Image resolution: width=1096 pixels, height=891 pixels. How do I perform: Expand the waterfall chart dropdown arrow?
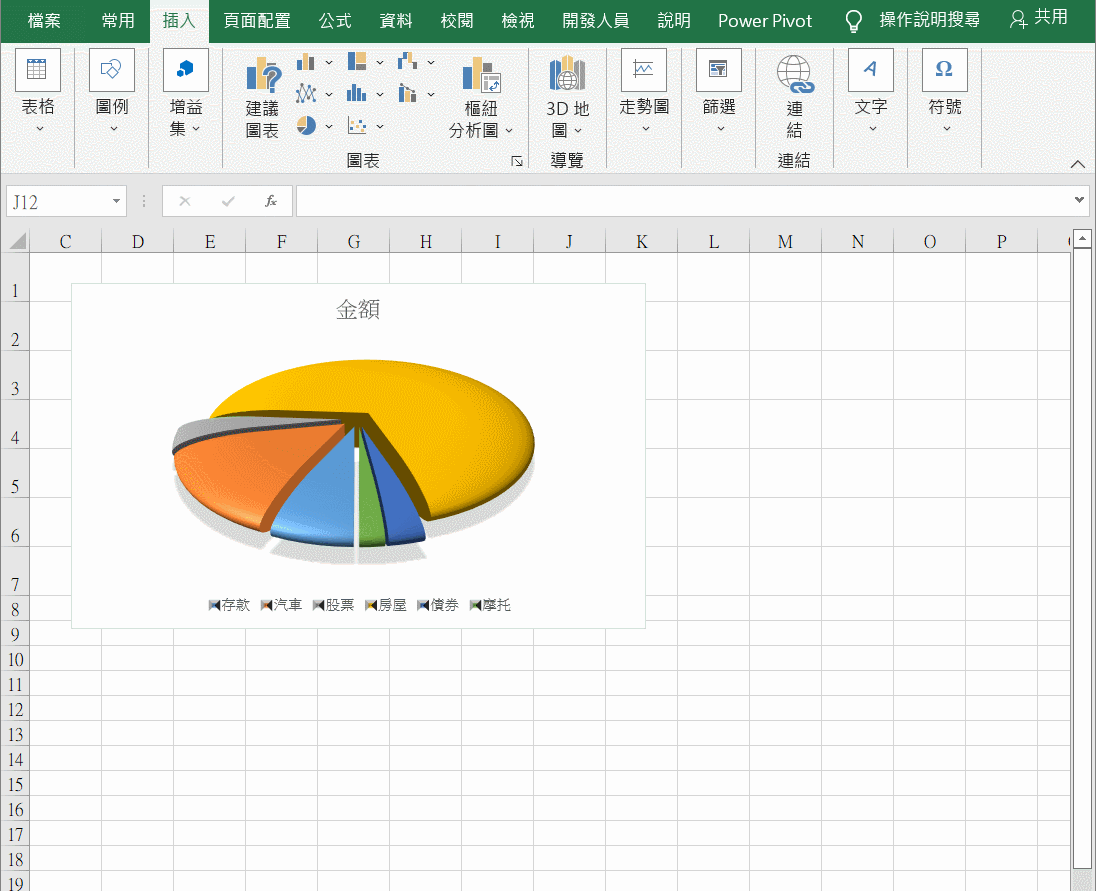click(x=431, y=62)
